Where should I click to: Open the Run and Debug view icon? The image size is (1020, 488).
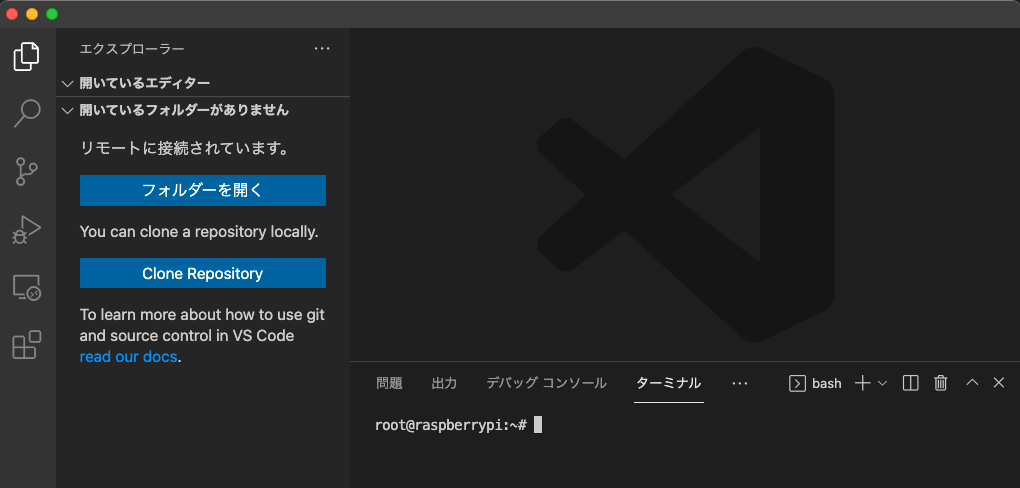pos(27,229)
